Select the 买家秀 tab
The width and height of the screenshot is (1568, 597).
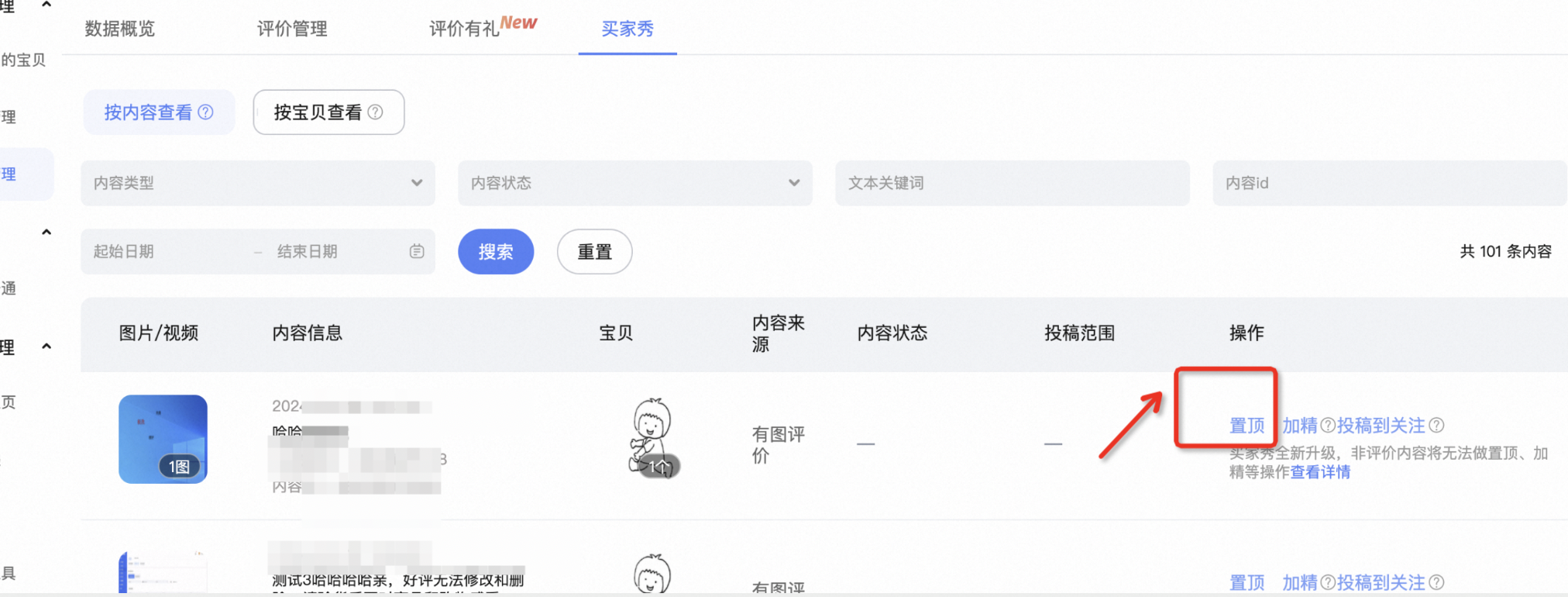(x=628, y=29)
